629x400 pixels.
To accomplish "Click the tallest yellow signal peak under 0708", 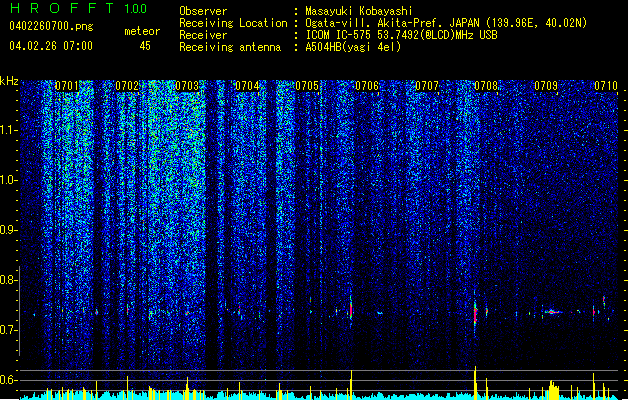I will [475, 382].
